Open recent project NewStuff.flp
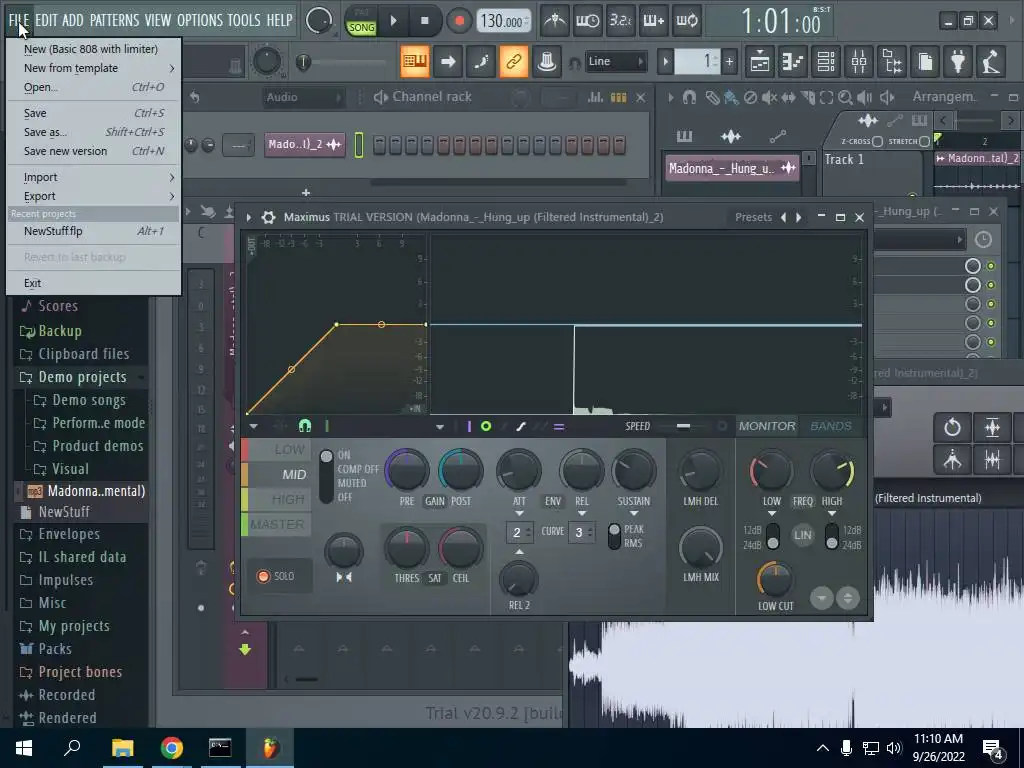Viewport: 1024px width, 768px height. pos(93,231)
